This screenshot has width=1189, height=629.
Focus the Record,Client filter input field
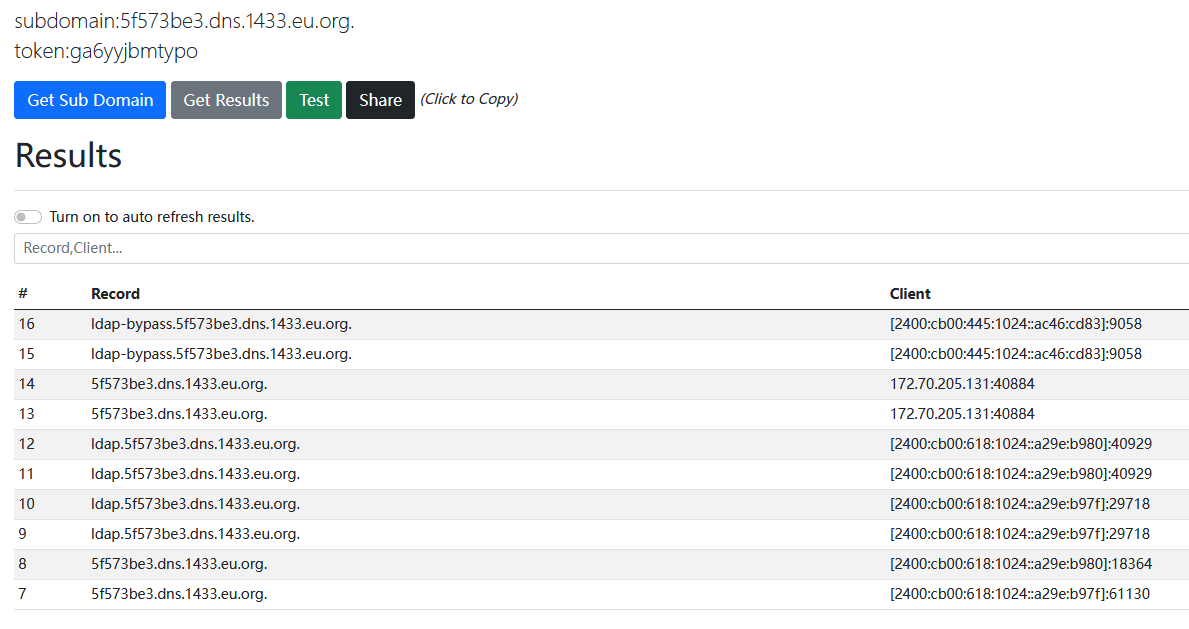point(600,248)
